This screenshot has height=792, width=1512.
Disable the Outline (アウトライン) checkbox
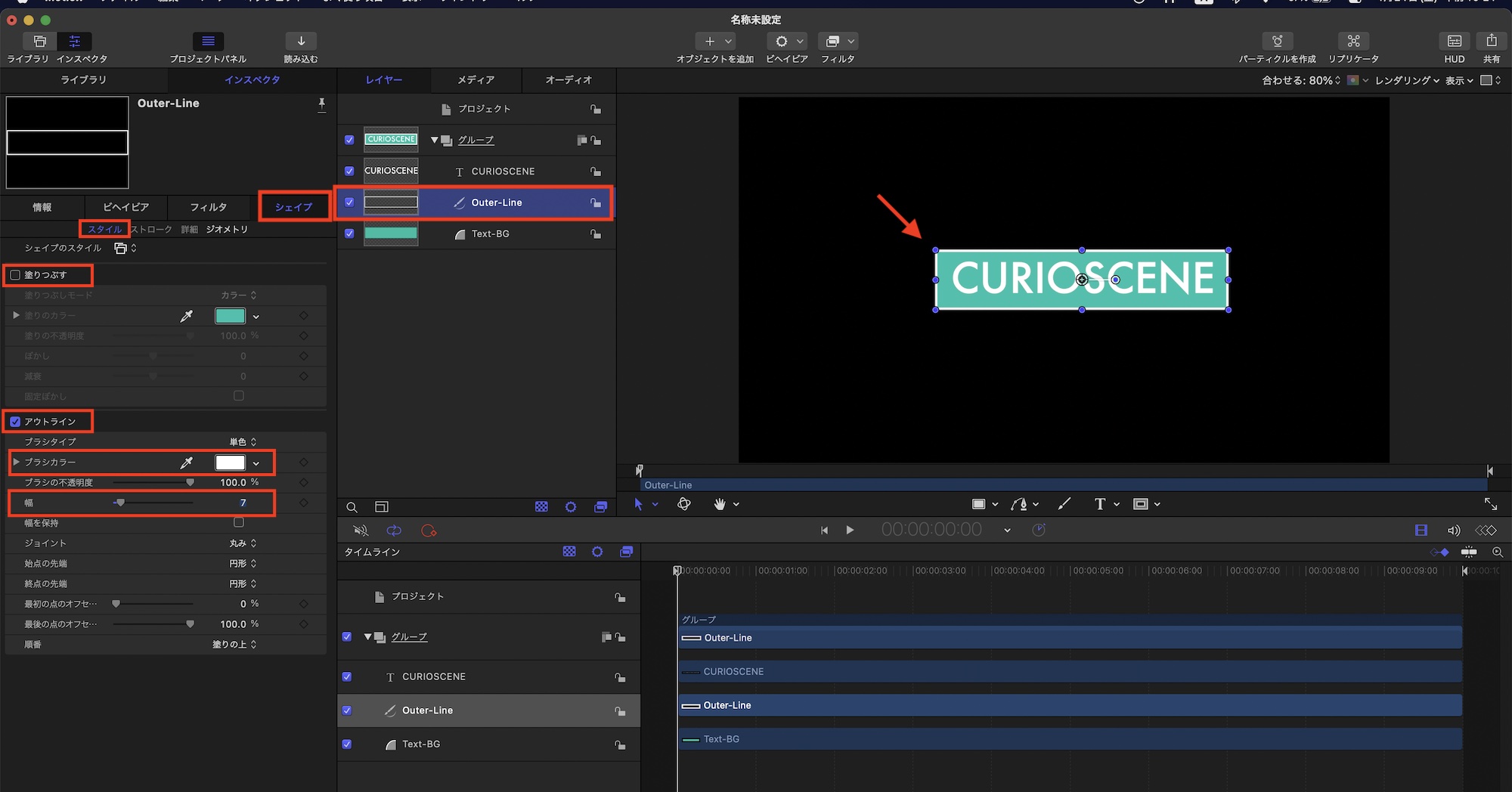(15, 422)
